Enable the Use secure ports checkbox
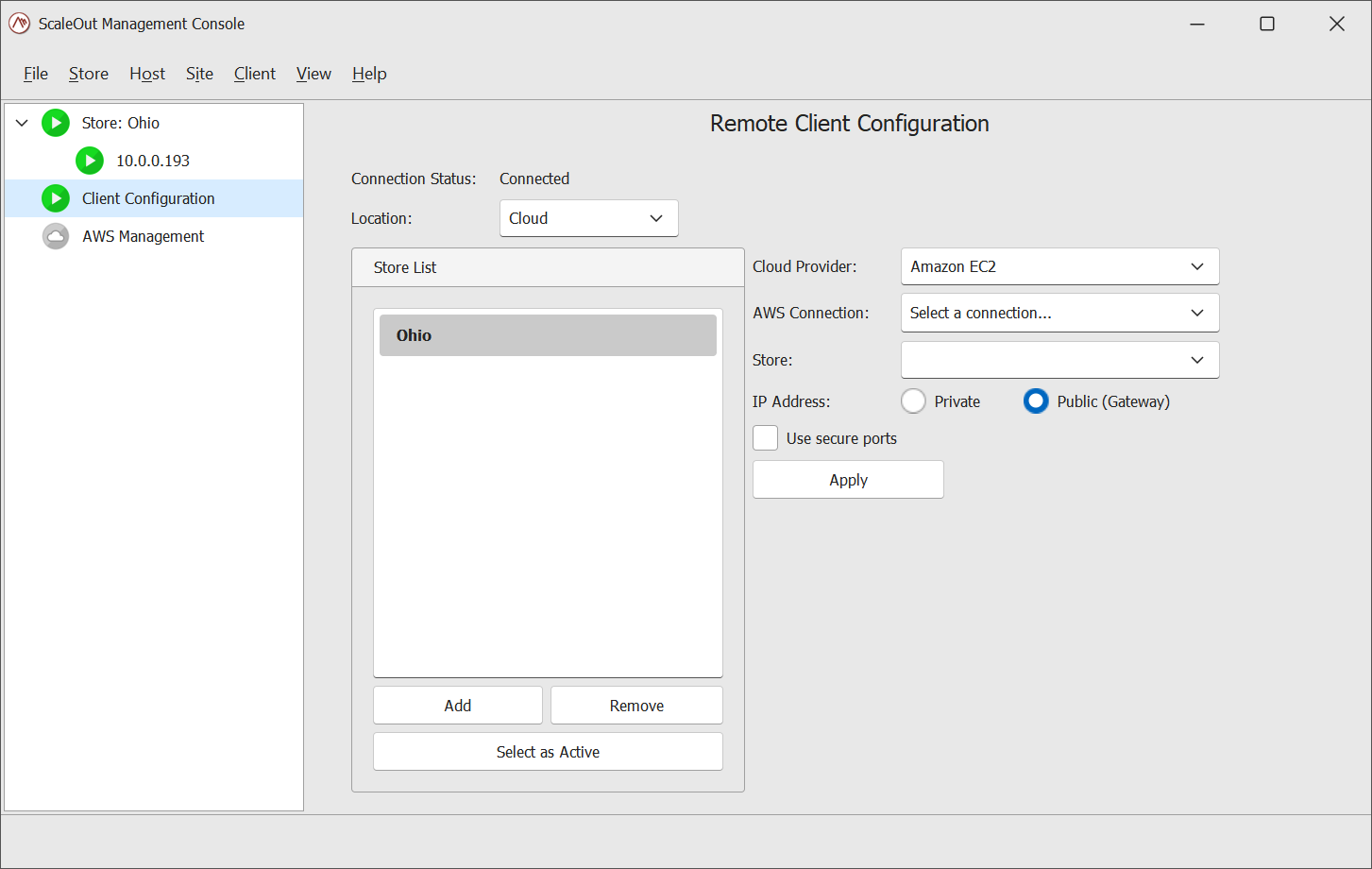This screenshot has width=1372, height=869. pyautogui.click(x=766, y=438)
